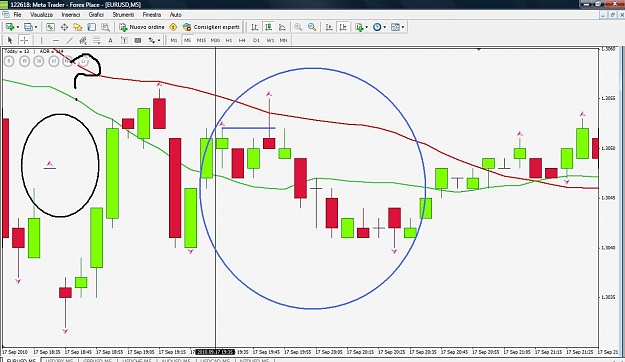Viewport: 625px width, 362px height.
Task: Switch chart to H4 timeframe
Action: 242,40
